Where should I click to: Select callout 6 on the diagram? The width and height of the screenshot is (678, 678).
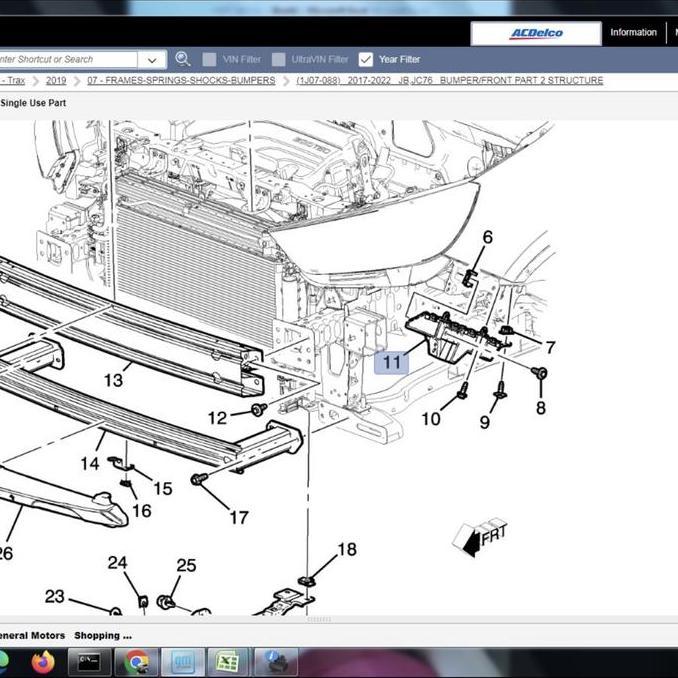487,237
